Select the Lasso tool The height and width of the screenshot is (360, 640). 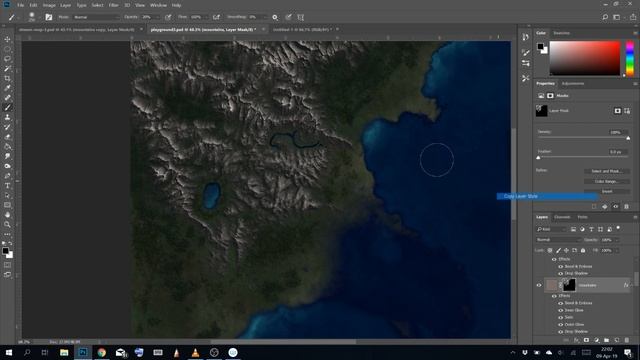pos(7,59)
